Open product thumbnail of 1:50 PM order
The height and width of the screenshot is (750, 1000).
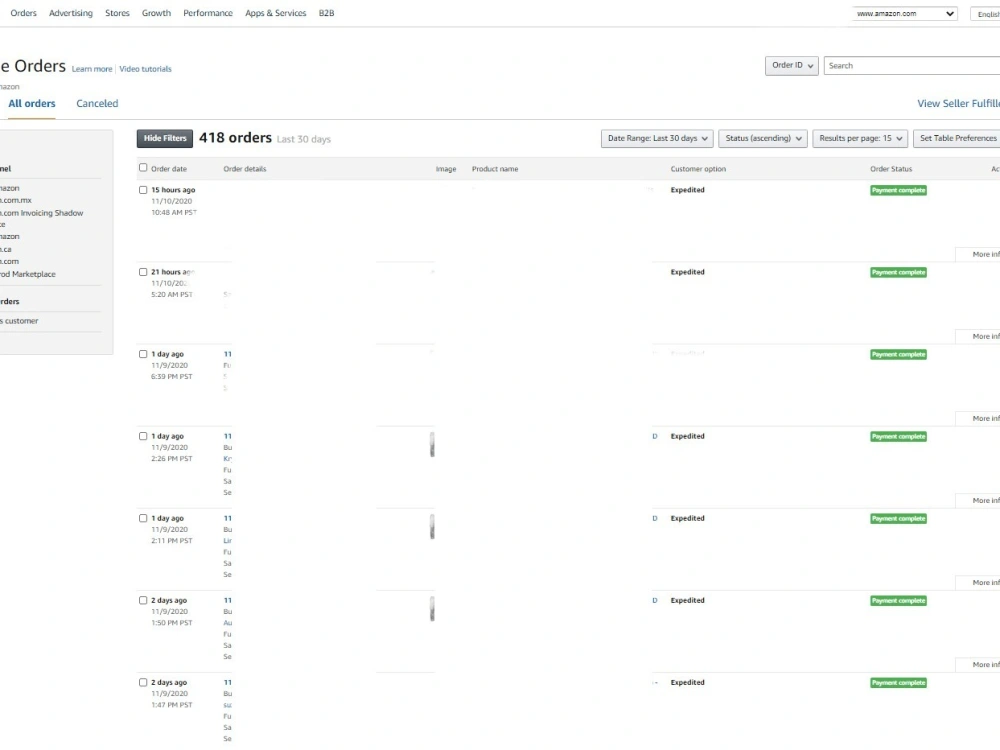tap(432, 609)
